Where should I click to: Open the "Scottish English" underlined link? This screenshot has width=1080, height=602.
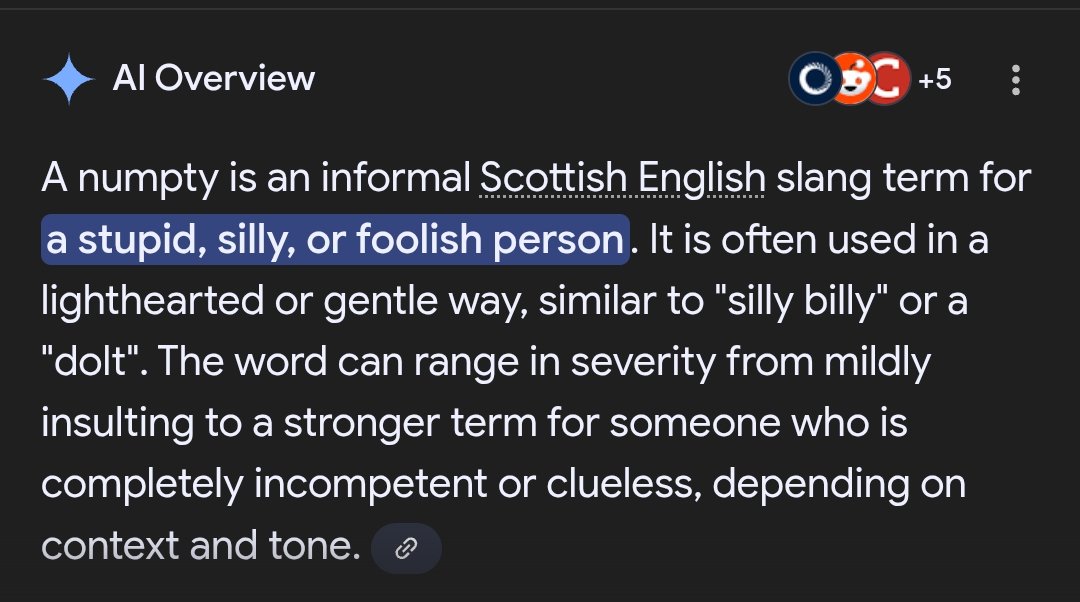[x=622, y=179]
